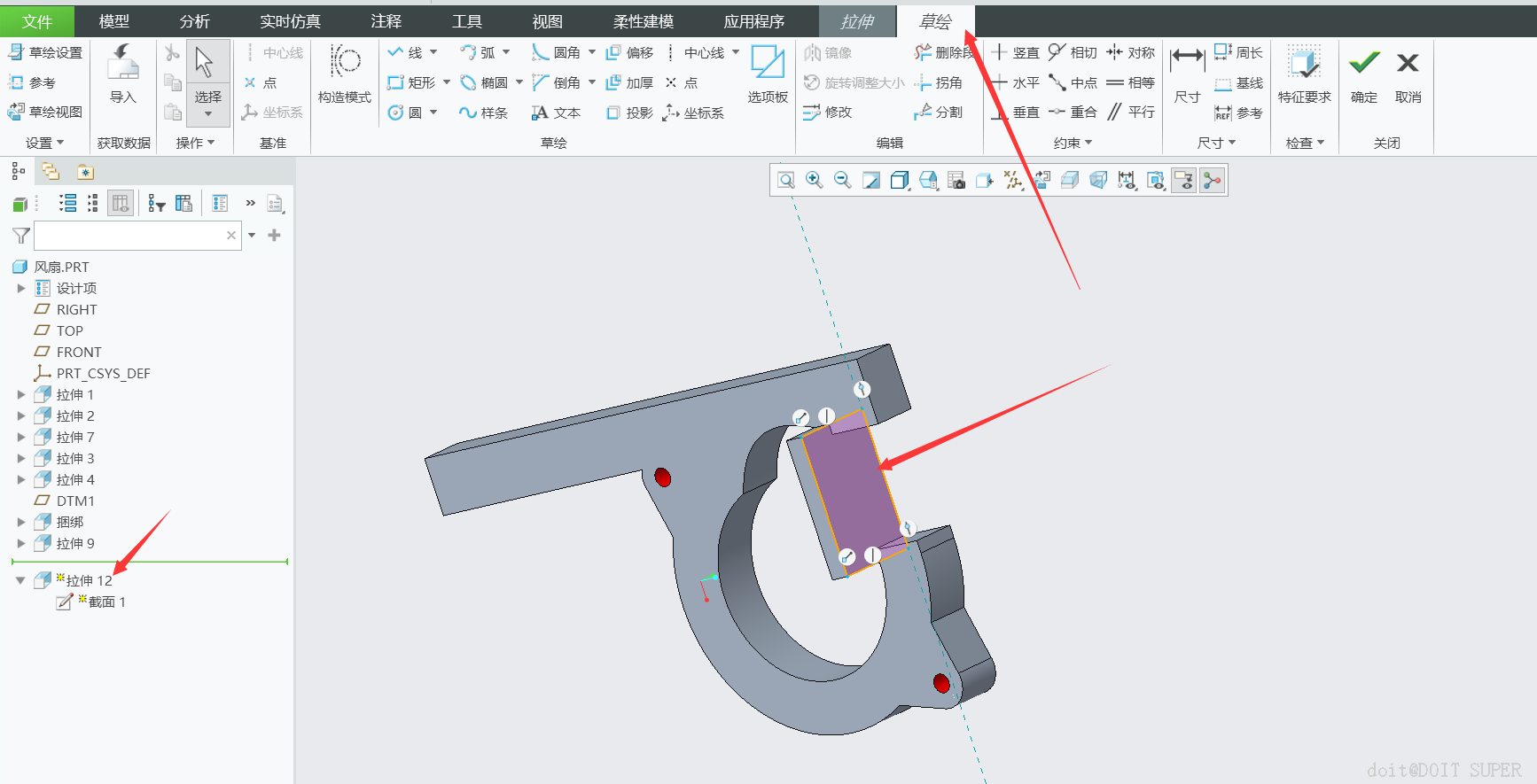Select the 样条 spline tool

483,113
